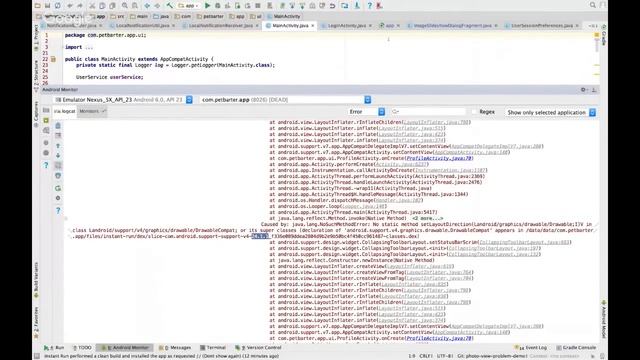Switch to the MainActivity.java tab
Image resolution: width=640 pixels, height=360 pixels.
[x=290, y=25]
